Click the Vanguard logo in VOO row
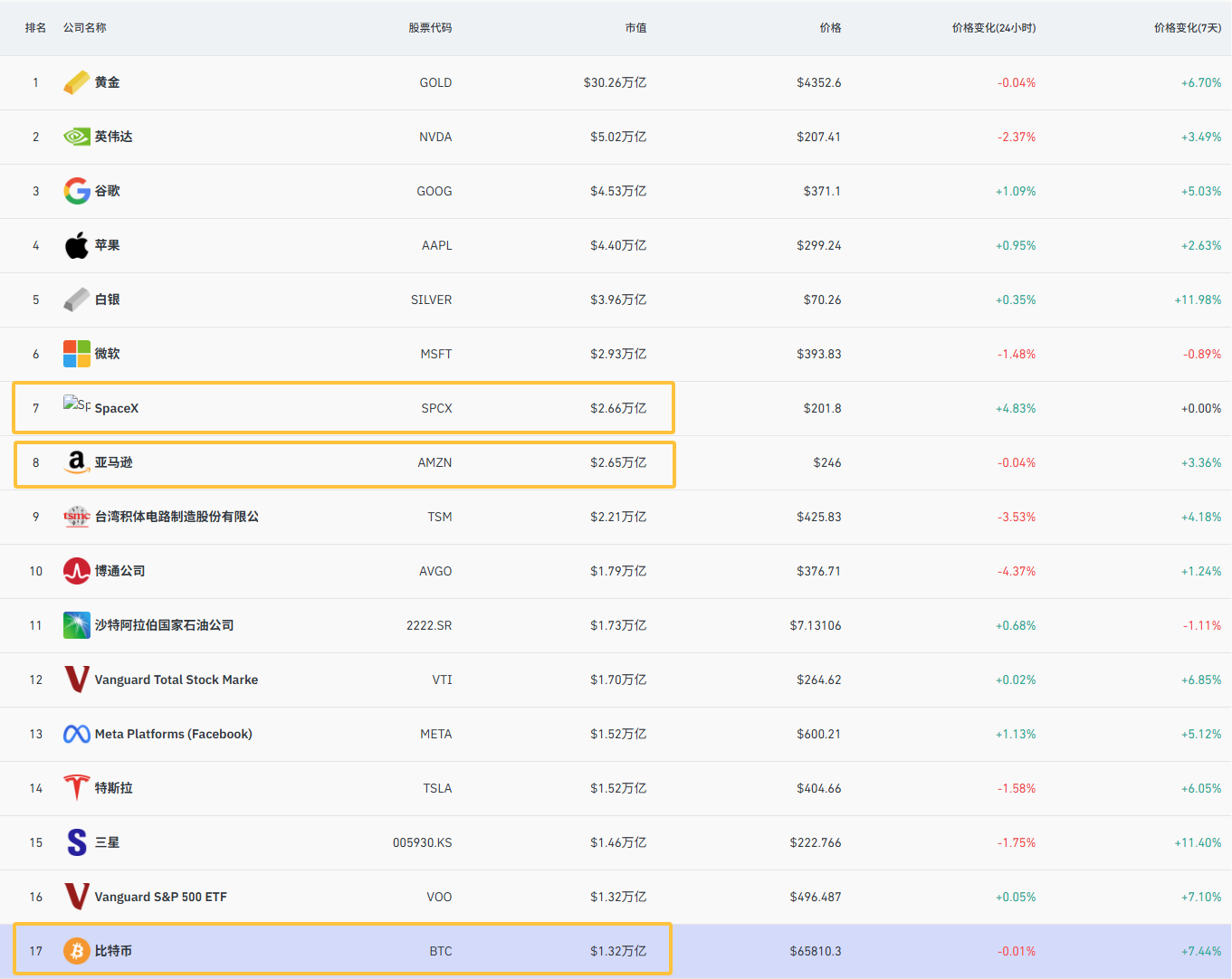1232x979 pixels. (77, 897)
